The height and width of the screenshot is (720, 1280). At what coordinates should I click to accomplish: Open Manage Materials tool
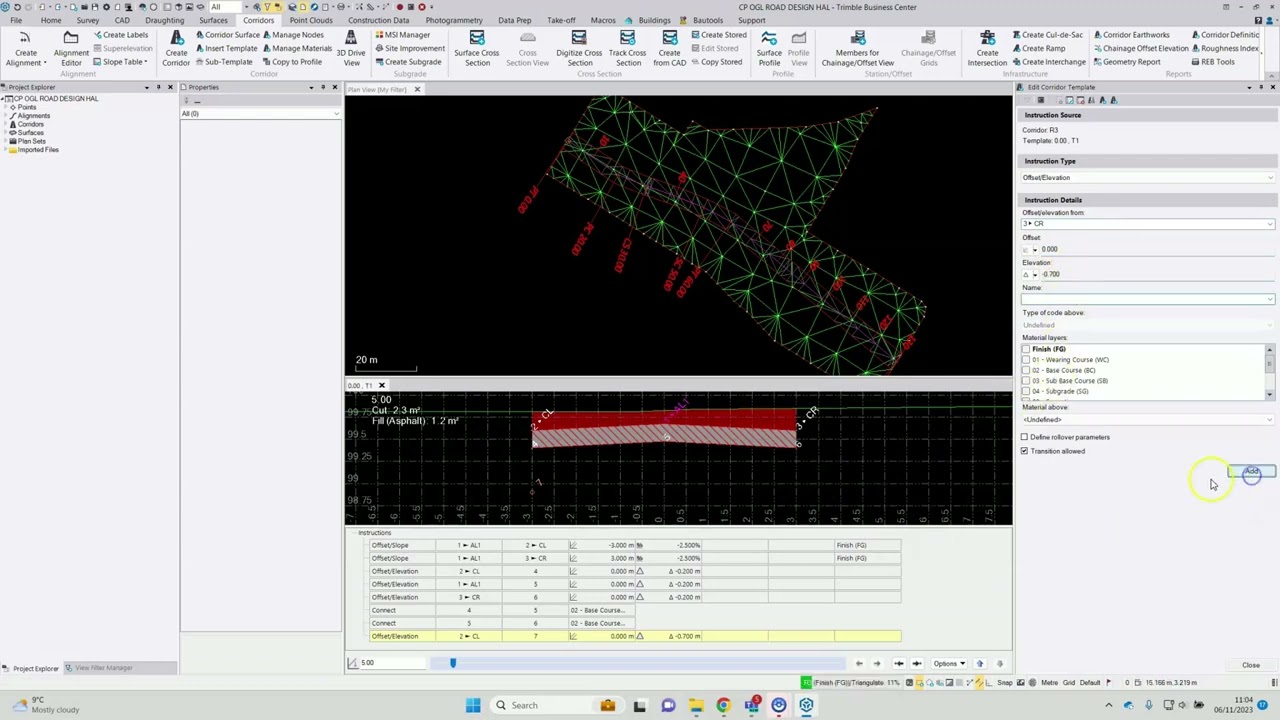point(297,48)
